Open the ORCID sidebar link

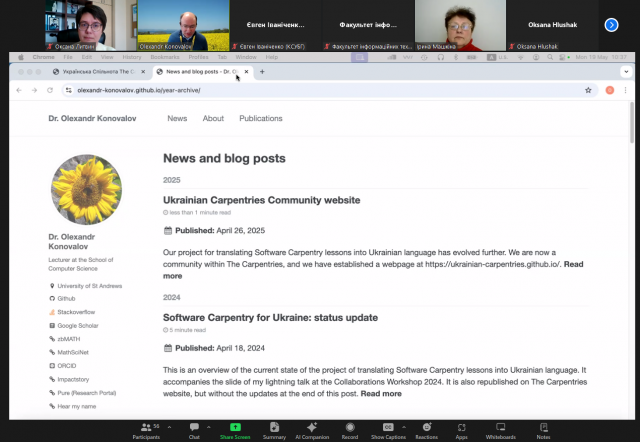pyautogui.click(x=67, y=366)
